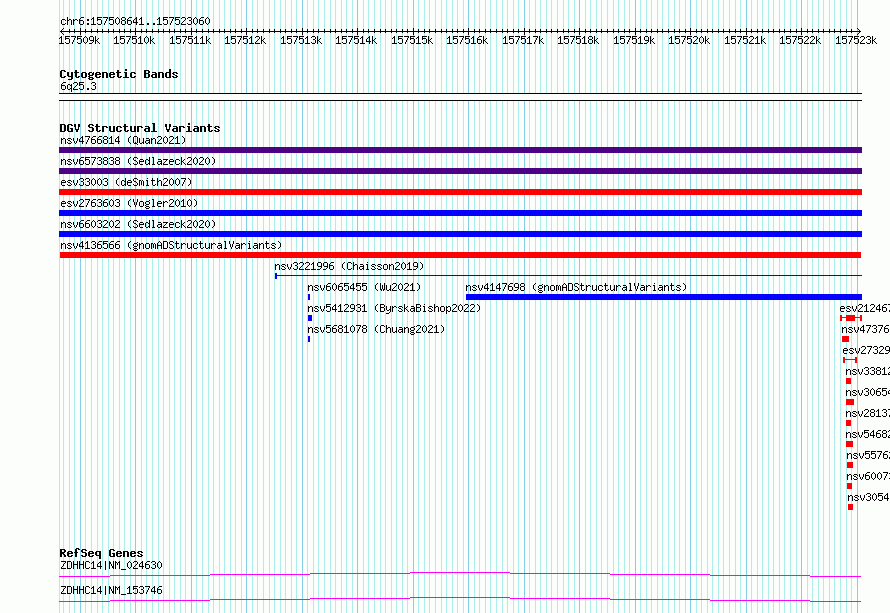Click the 157523k ruler position

pos(856,40)
